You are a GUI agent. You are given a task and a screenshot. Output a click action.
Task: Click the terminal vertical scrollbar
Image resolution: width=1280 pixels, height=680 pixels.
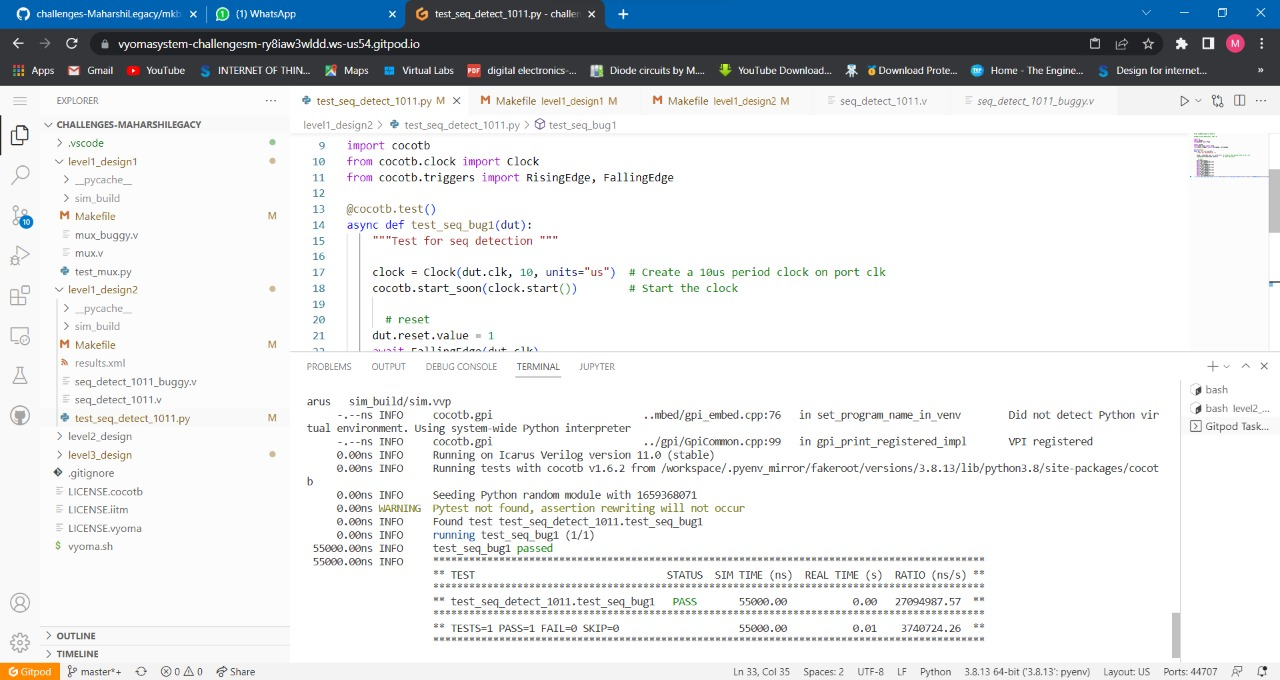[1175, 634]
